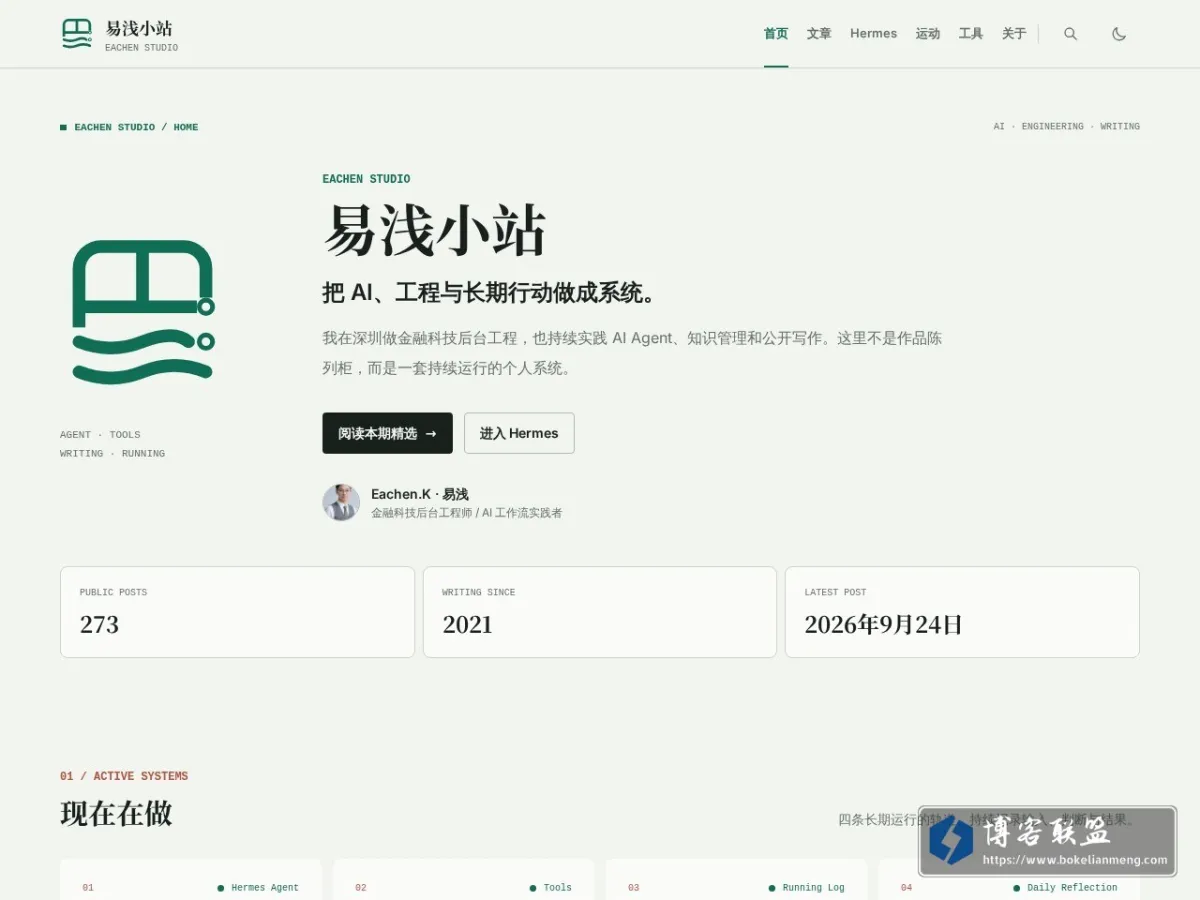The height and width of the screenshot is (900, 1200).
Task: Open the 03 Running Log card
Action: click(x=737, y=880)
